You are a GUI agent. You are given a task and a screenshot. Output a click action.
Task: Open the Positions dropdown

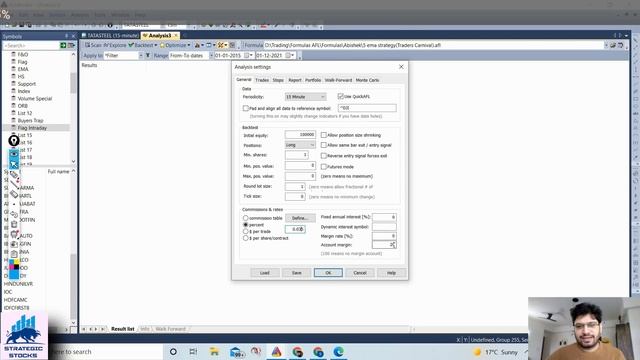pyautogui.click(x=300, y=145)
